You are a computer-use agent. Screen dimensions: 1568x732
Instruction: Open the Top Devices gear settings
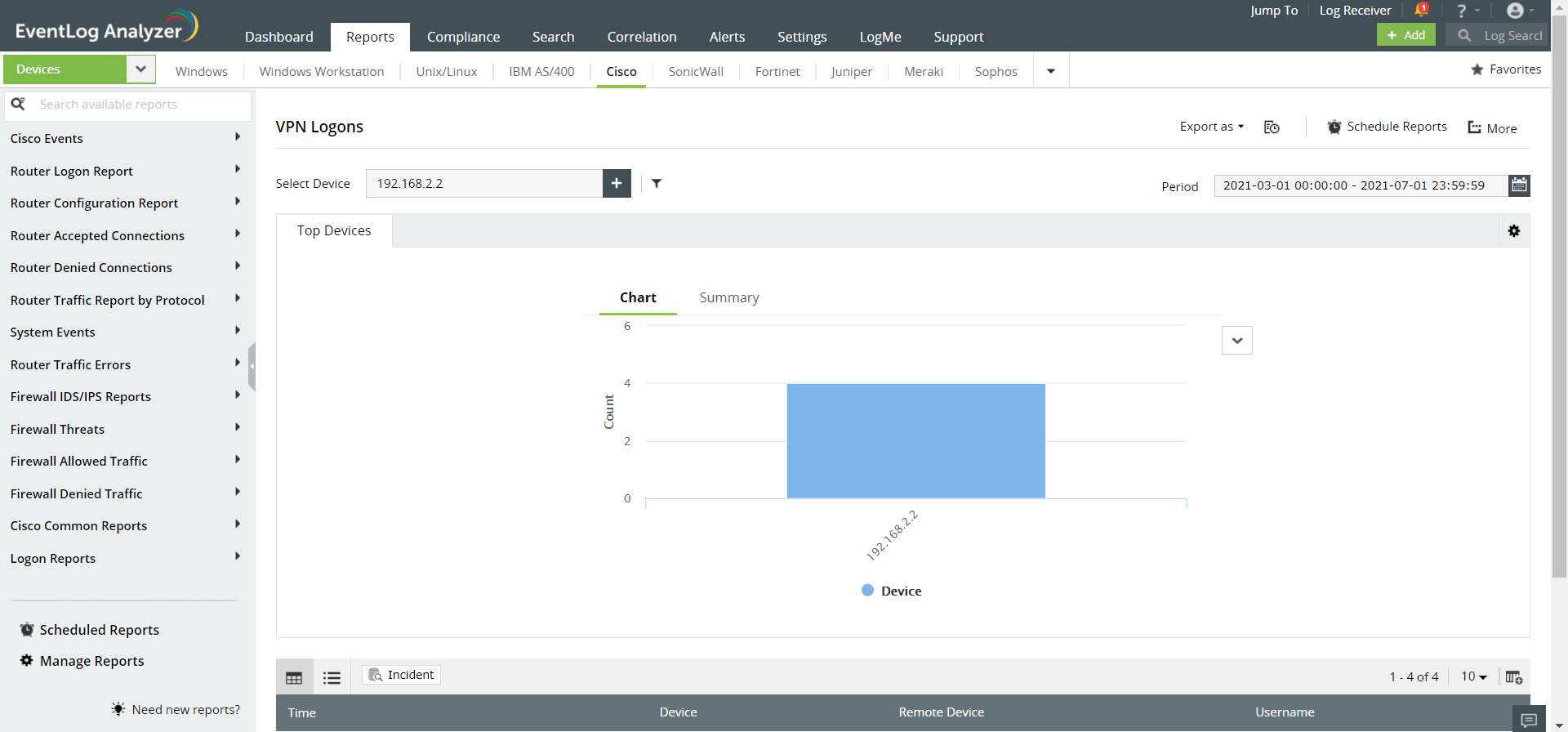coord(1514,231)
